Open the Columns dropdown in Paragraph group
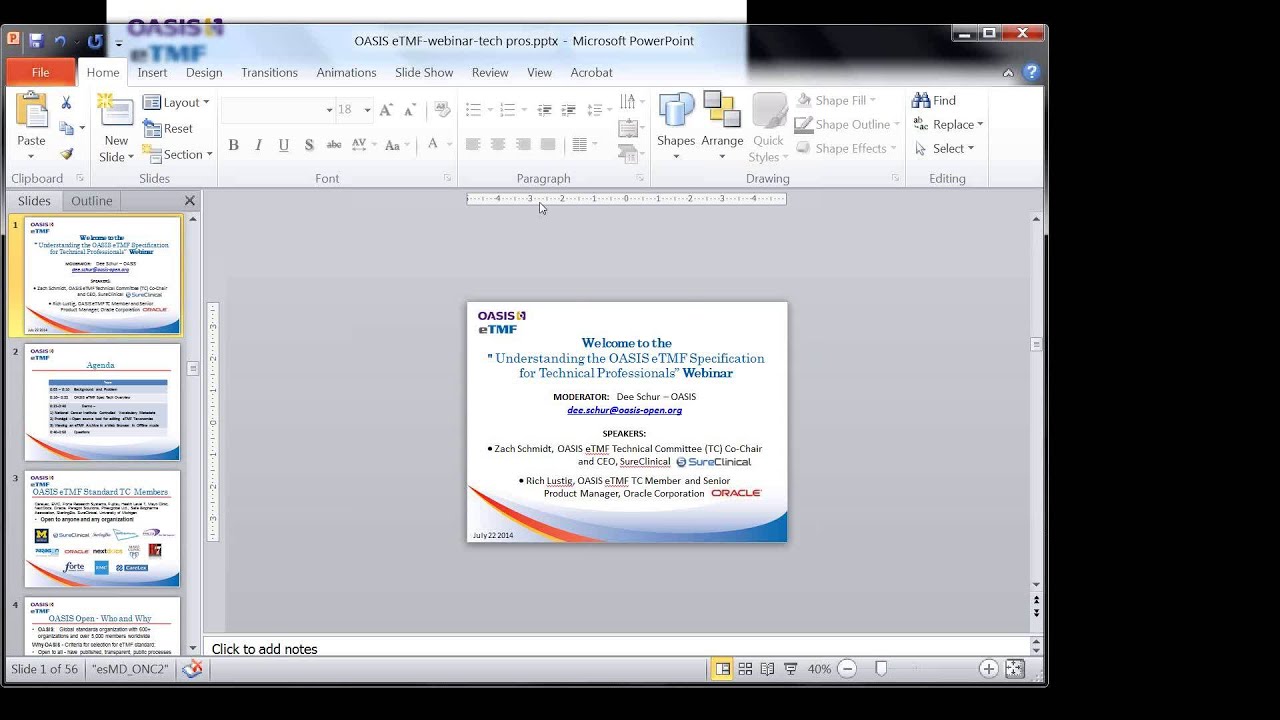The width and height of the screenshot is (1280, 720). coord(583,145)
